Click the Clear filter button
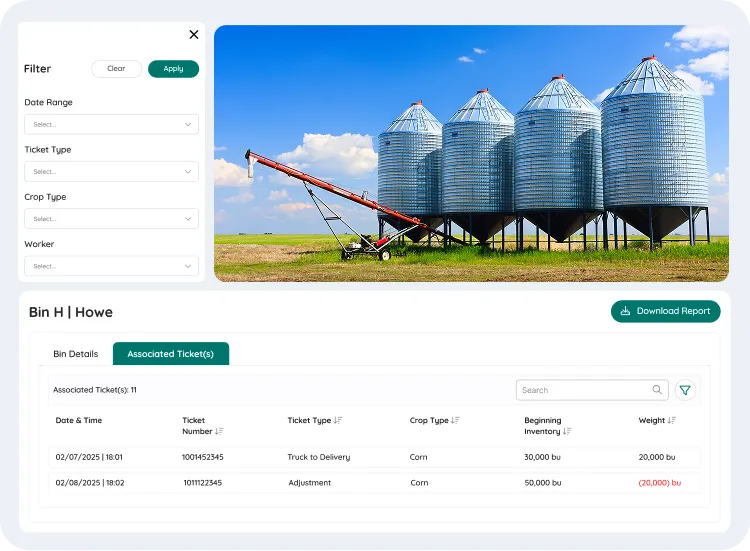 pyautogui.click(x=116, y=68)
